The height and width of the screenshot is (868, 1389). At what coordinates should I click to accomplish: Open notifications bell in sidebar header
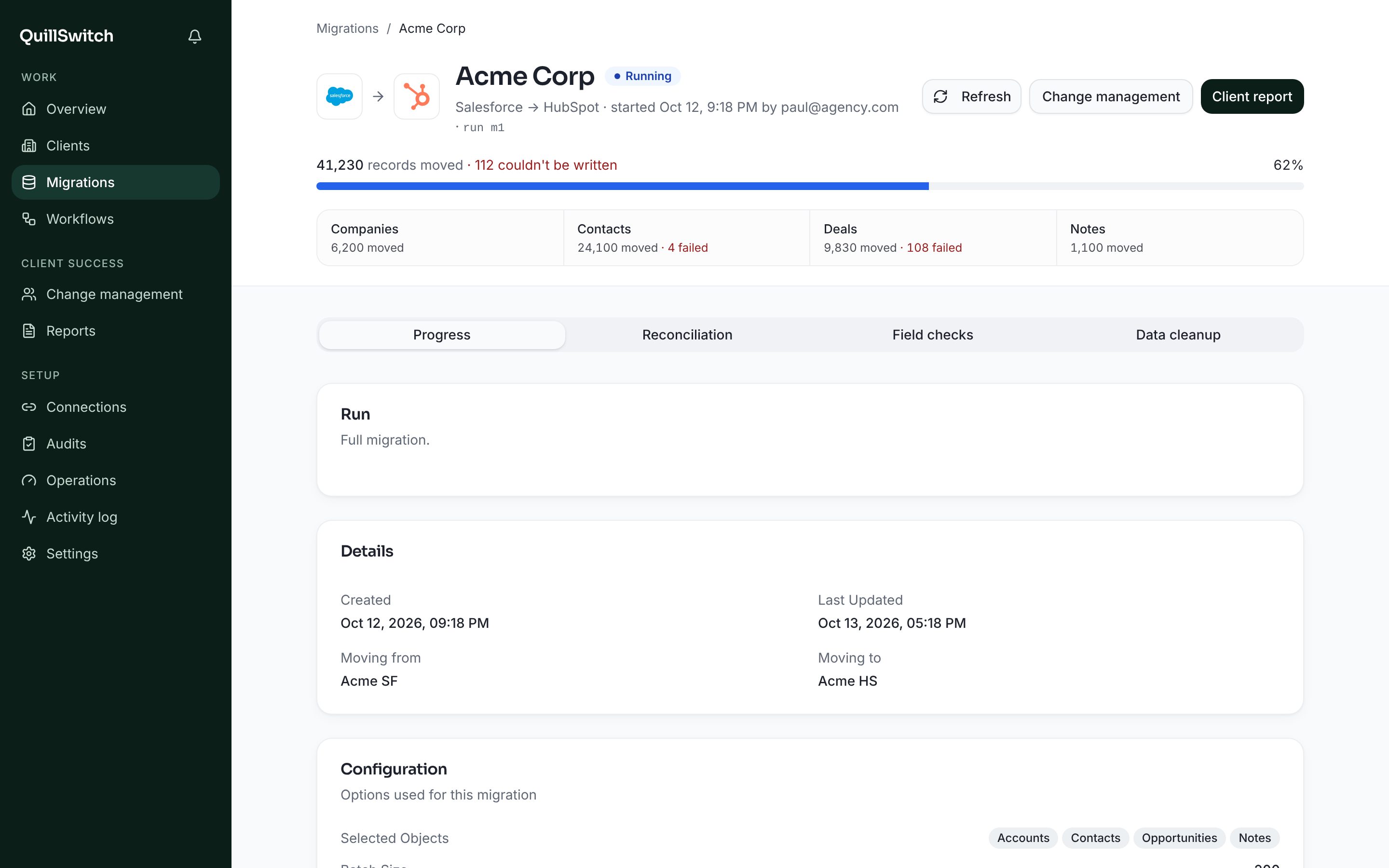point(194,37)
